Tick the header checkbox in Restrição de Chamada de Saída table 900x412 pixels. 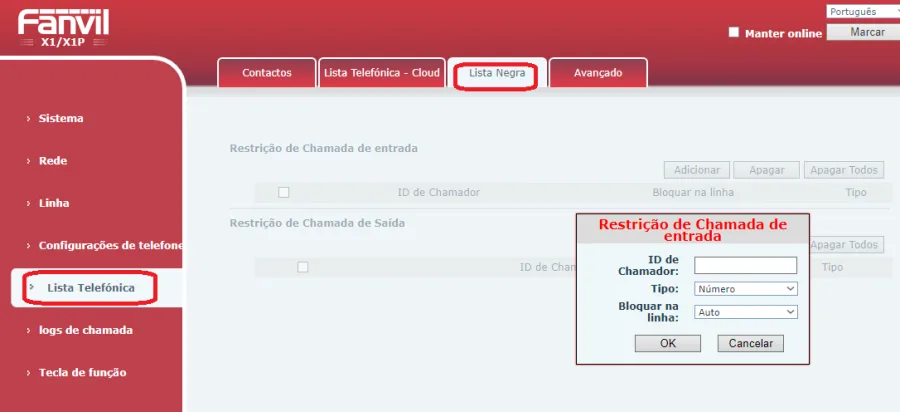(x=302, y=267)
